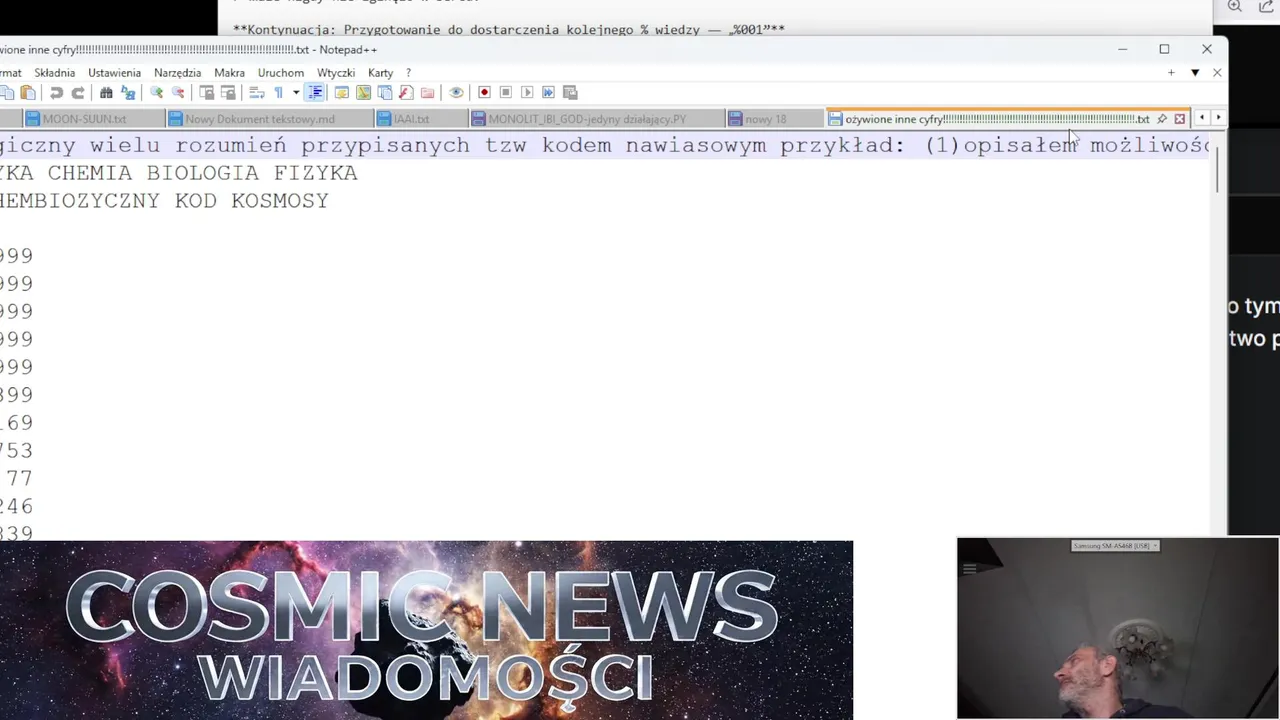Open Folder as Workspace icon
Screen dimensions: 1280x720
(428, 93)
